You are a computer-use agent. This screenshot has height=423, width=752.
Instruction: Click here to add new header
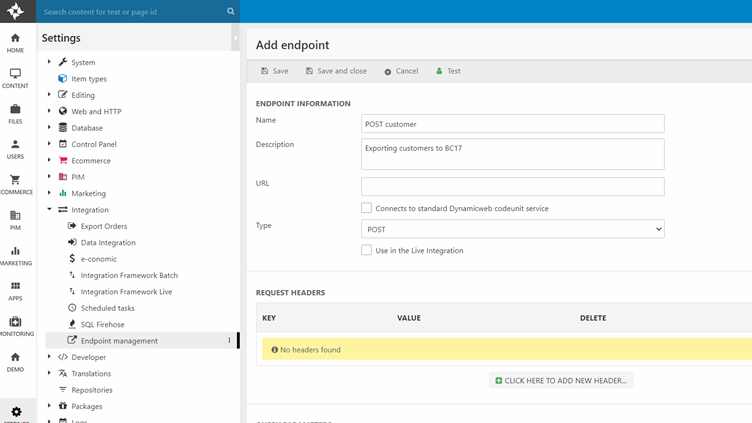(561, 381)
